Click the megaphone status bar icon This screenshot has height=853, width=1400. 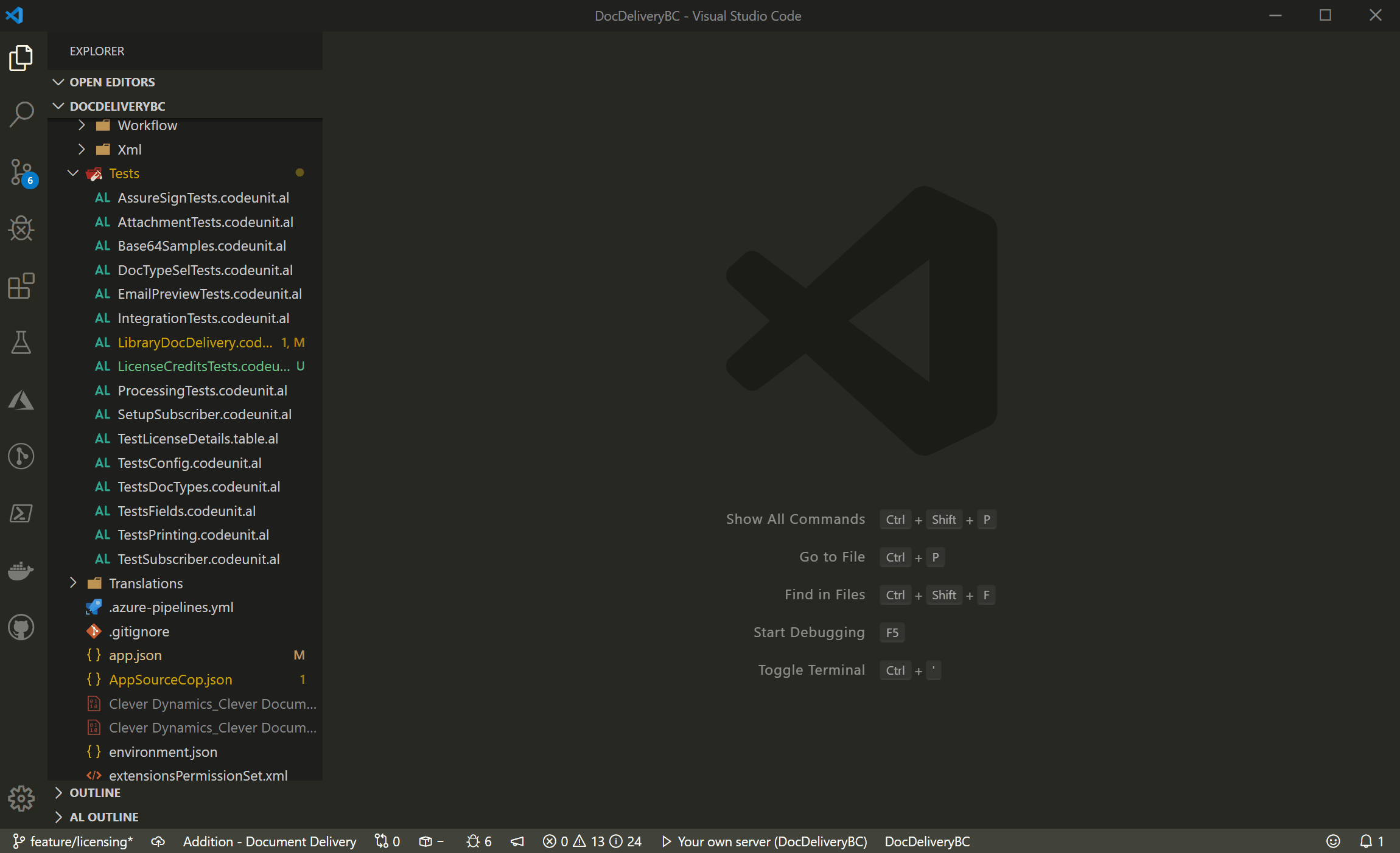coord(517,841)
